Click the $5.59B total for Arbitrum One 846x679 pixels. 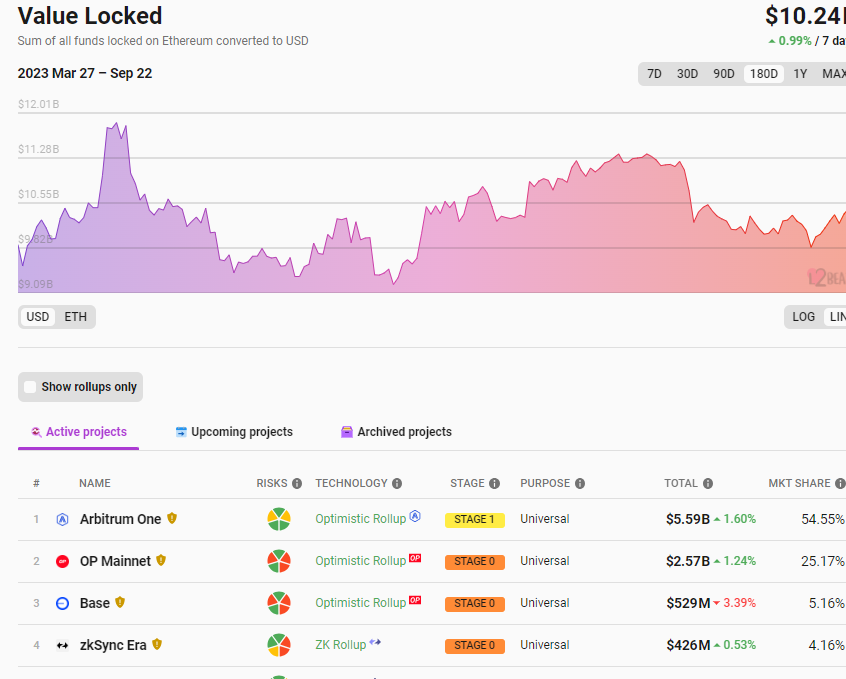point(688,519)
